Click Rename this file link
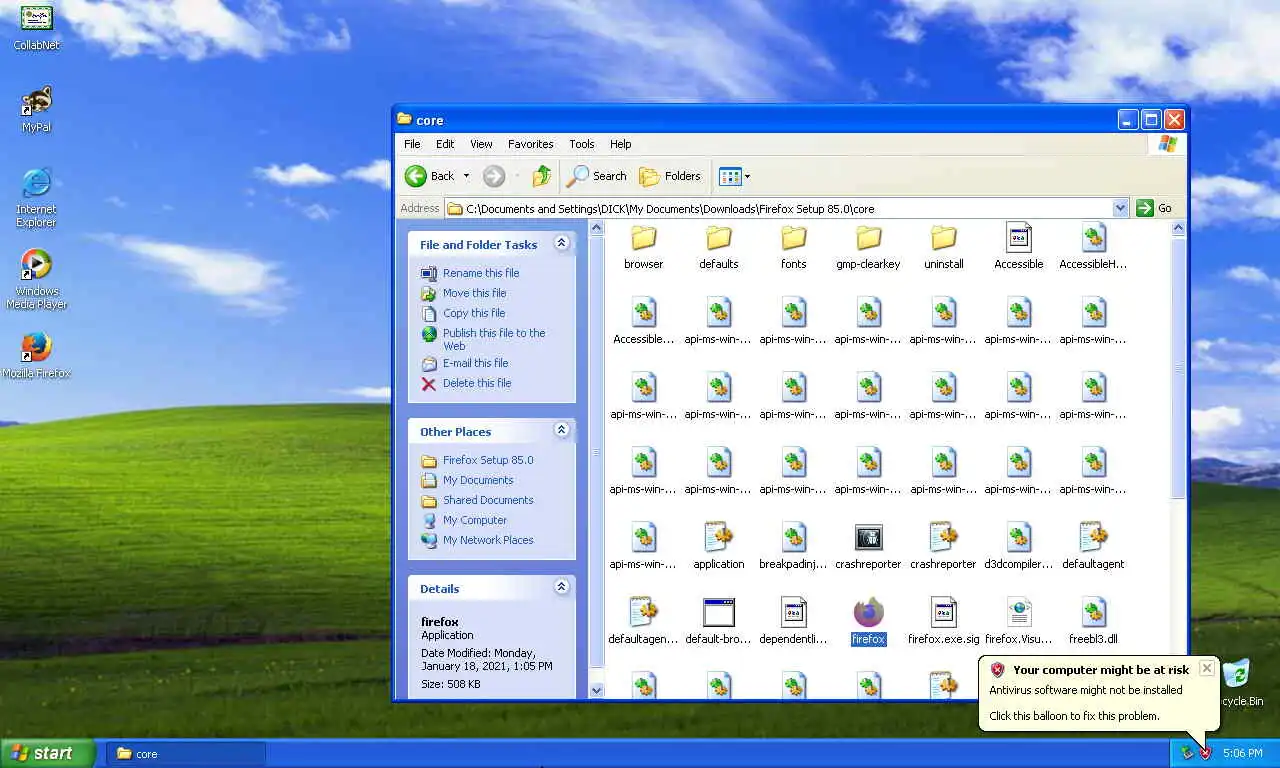Image resolution: width=1280 pixels, height=768 pixels. click(481, 273)
